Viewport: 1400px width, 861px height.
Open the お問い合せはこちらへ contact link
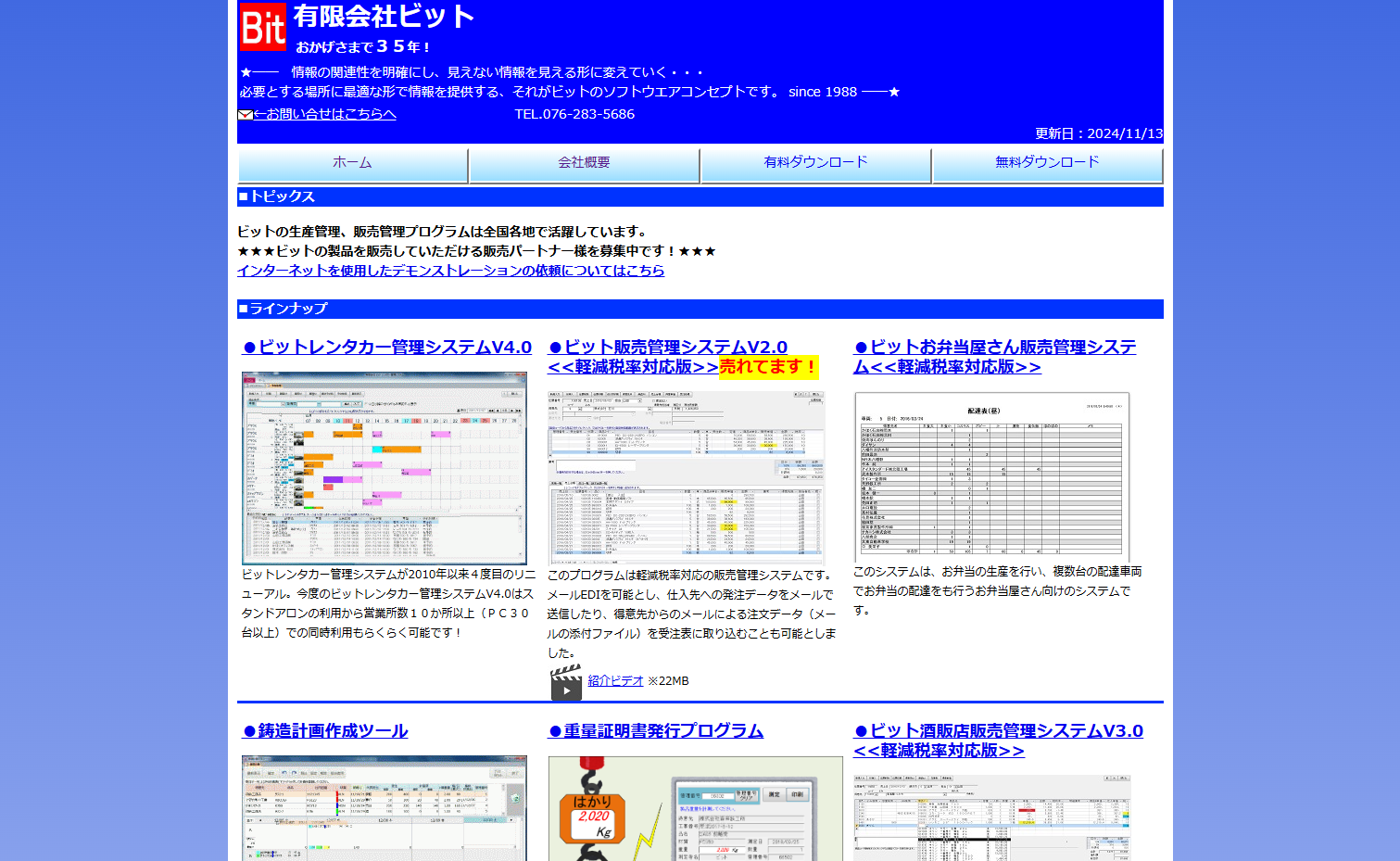point(324,114)
